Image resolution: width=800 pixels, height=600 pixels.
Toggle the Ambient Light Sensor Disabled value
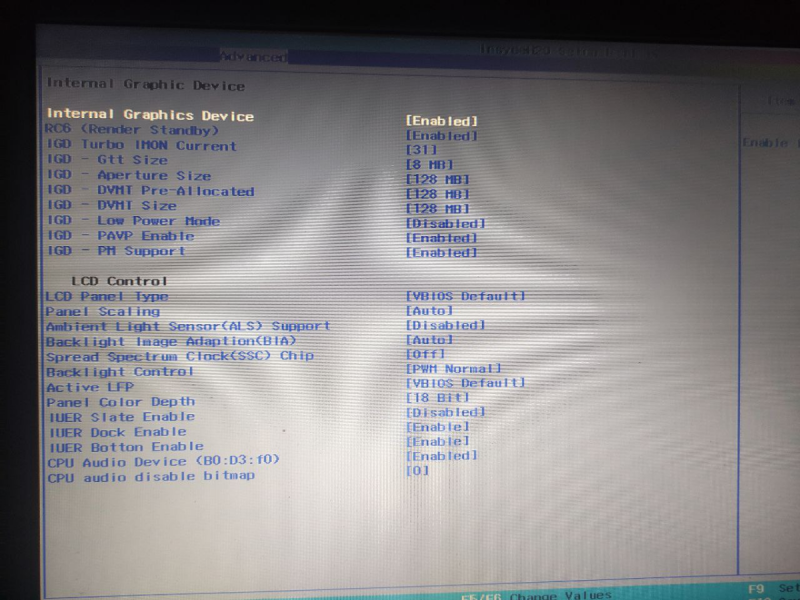[445, 325]
